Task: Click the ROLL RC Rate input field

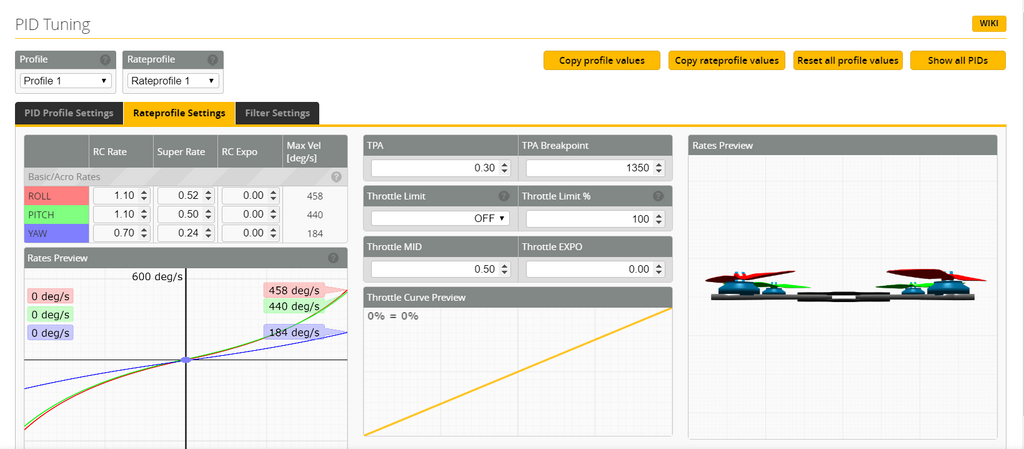Action: pyautogui.click(x=115, y=196)
